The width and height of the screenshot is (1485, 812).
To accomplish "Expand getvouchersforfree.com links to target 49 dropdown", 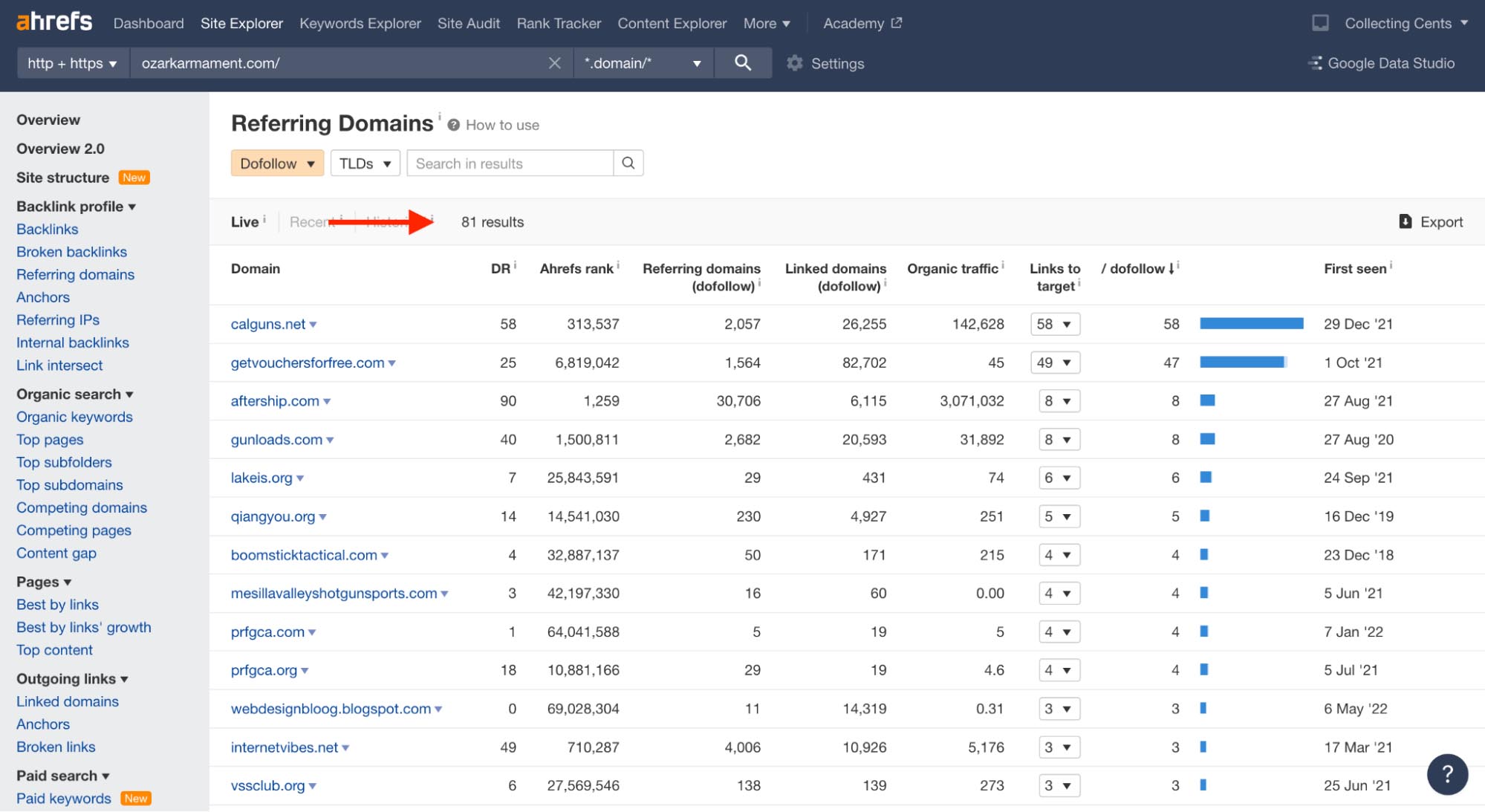I will (1055, 363).
